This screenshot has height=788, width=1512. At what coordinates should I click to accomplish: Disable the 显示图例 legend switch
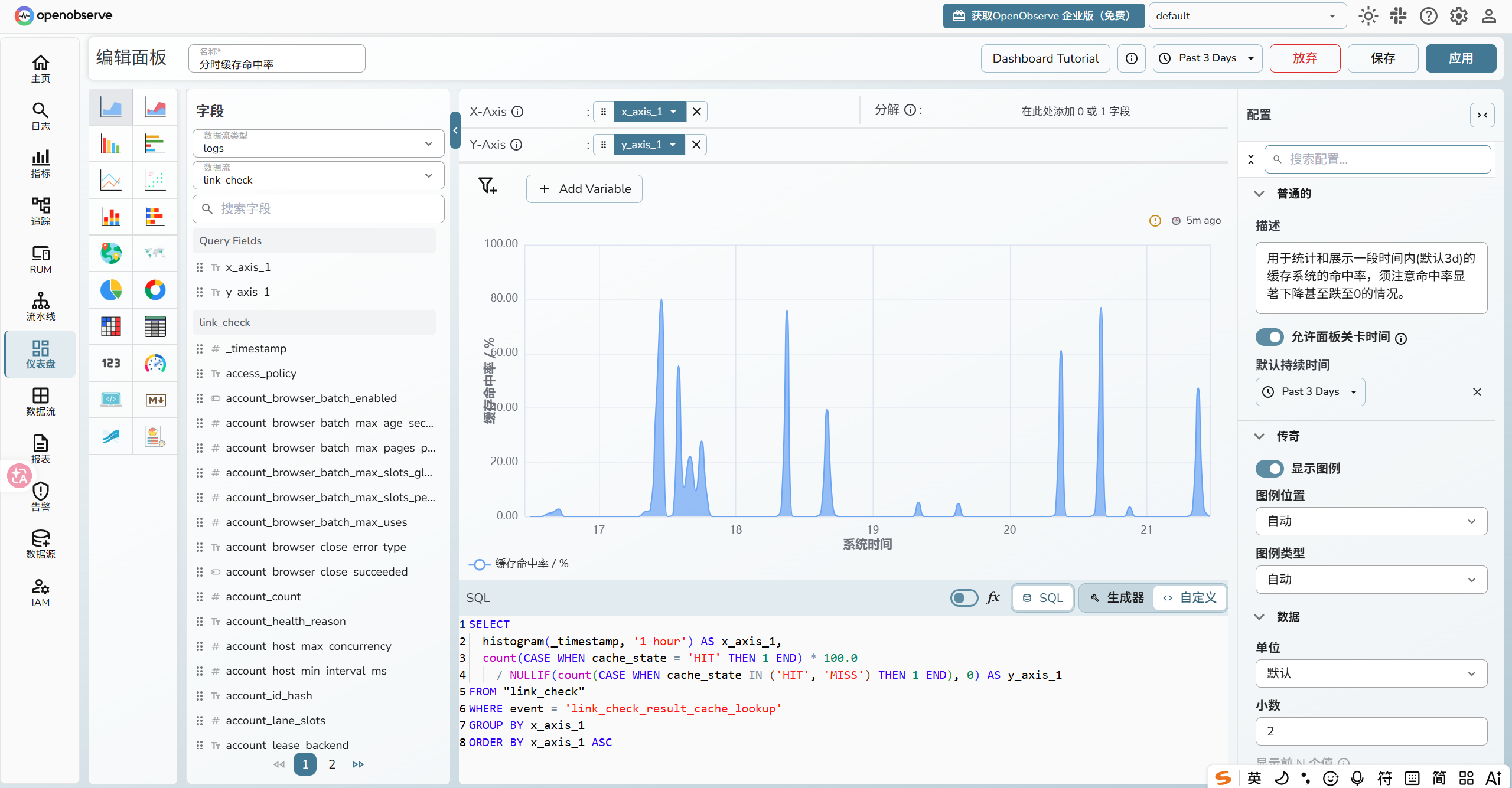pyautogui.click(x=1269, y=469)
